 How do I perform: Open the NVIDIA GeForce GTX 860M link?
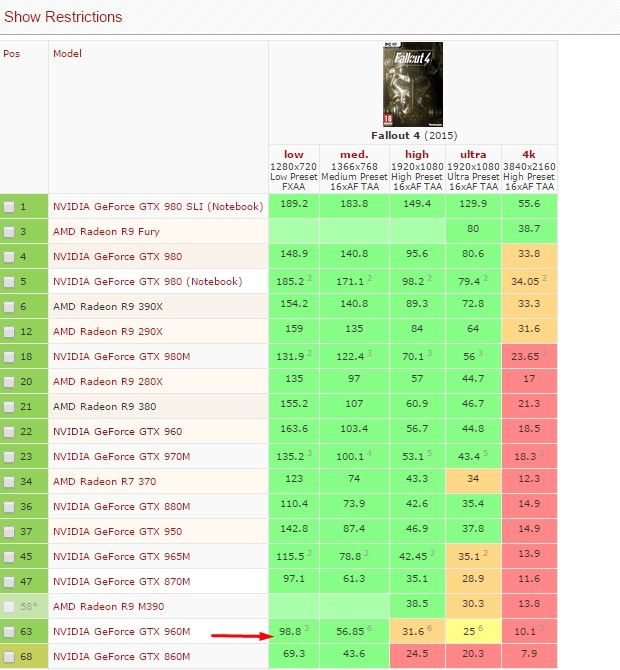[121, 657]
